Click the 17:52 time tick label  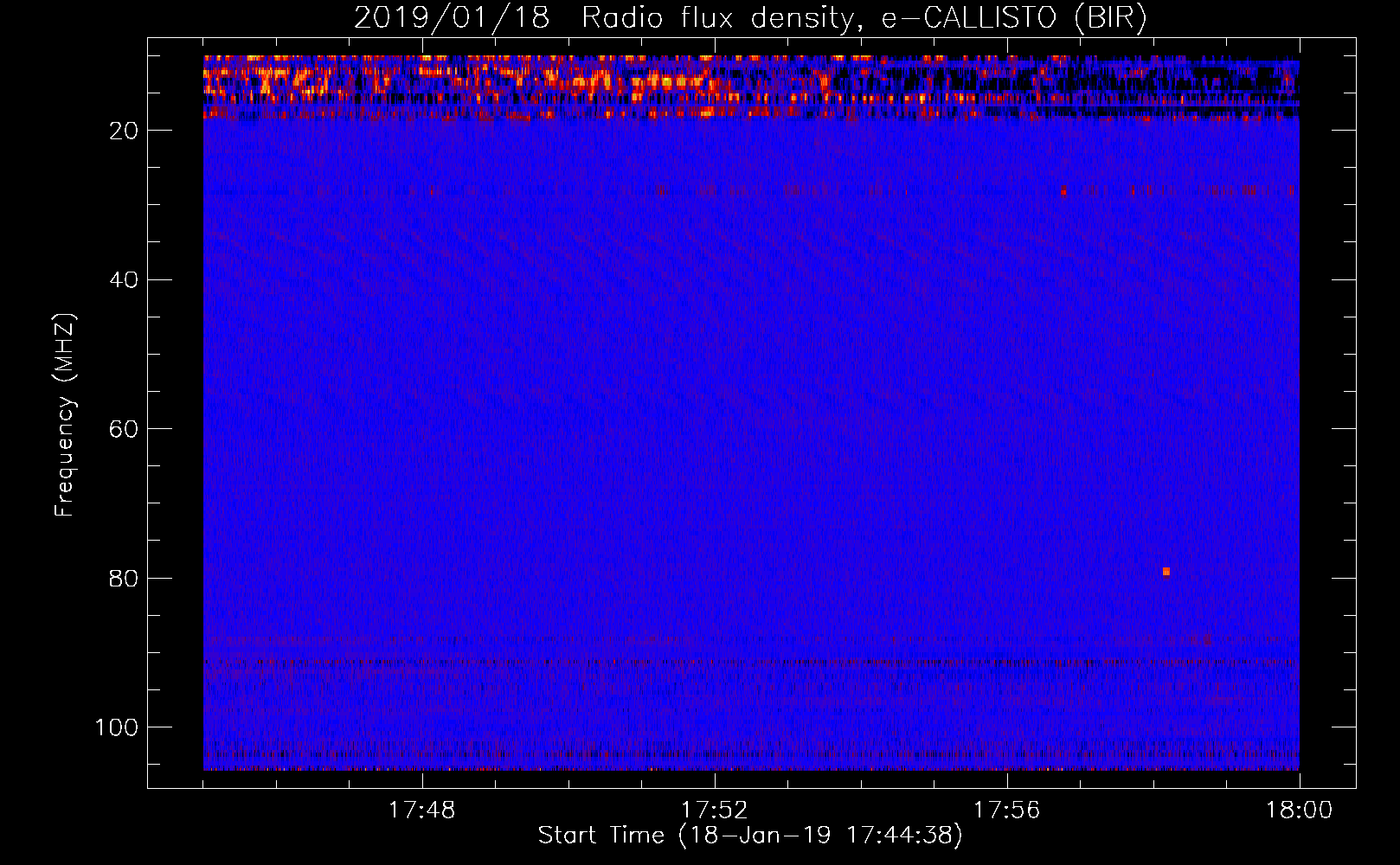click(x=714, y=811)
